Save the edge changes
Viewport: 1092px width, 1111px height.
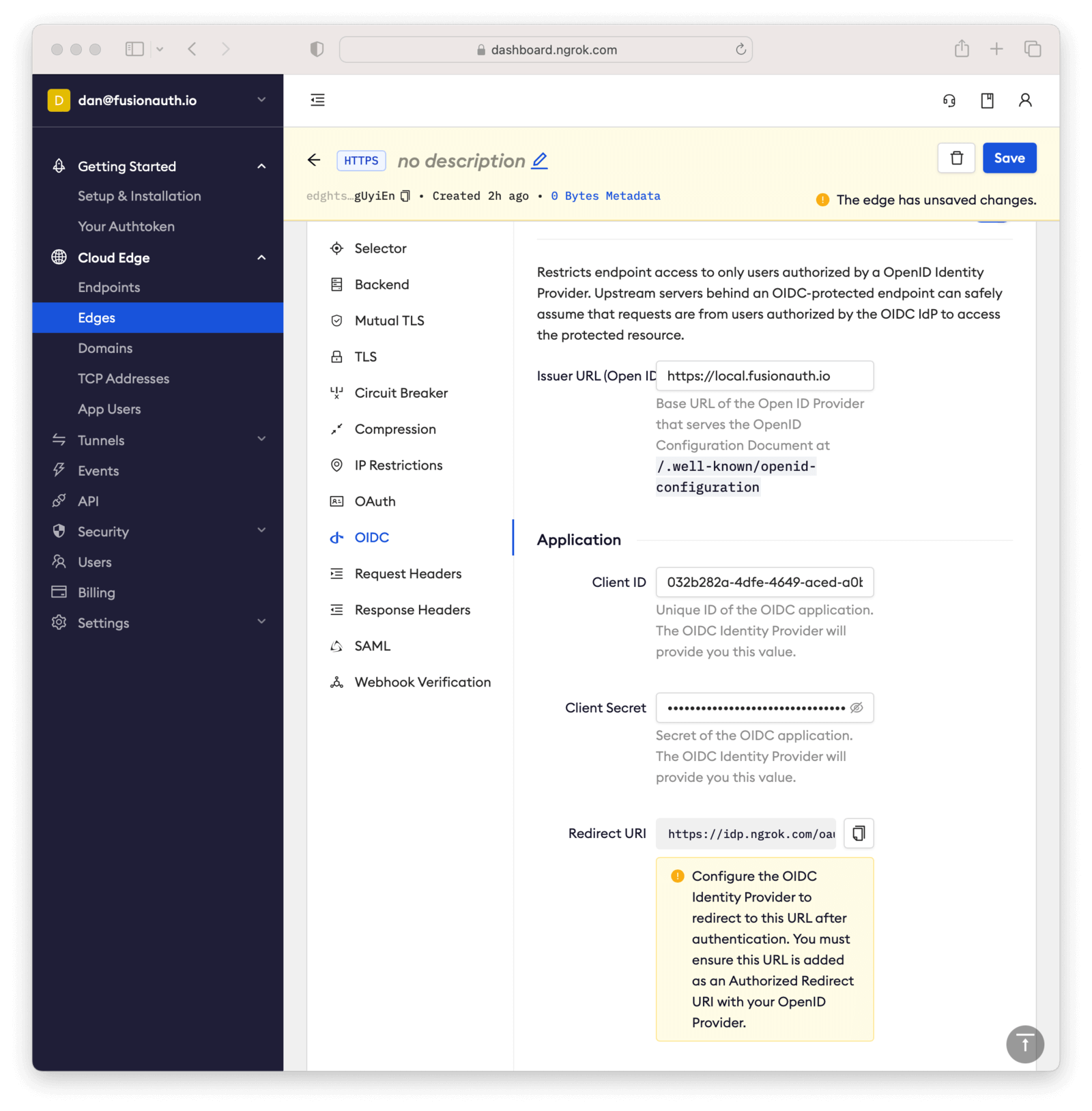(1009, 158)
